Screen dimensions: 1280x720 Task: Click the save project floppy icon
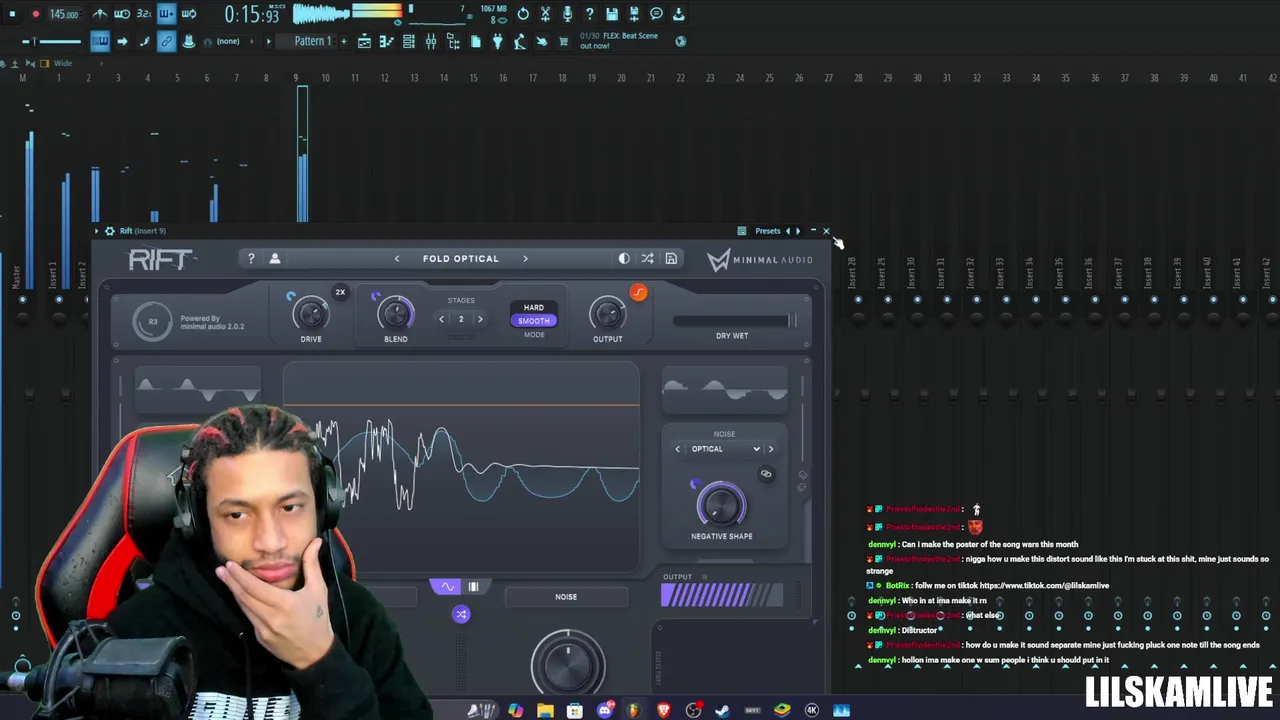coord(612,14)
